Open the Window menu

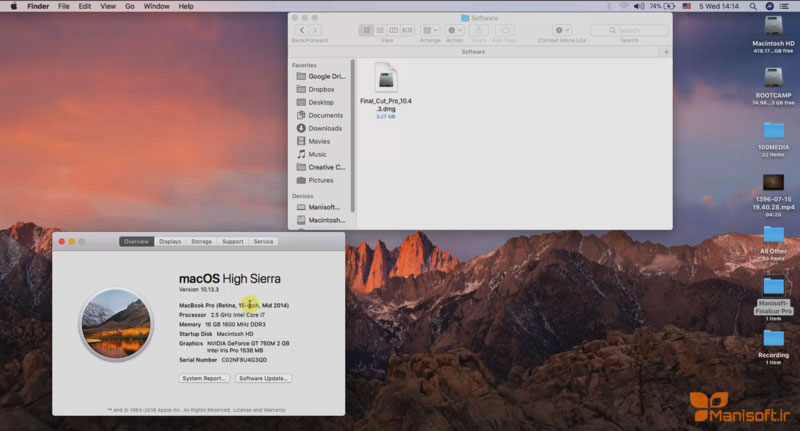pos(156,6)
